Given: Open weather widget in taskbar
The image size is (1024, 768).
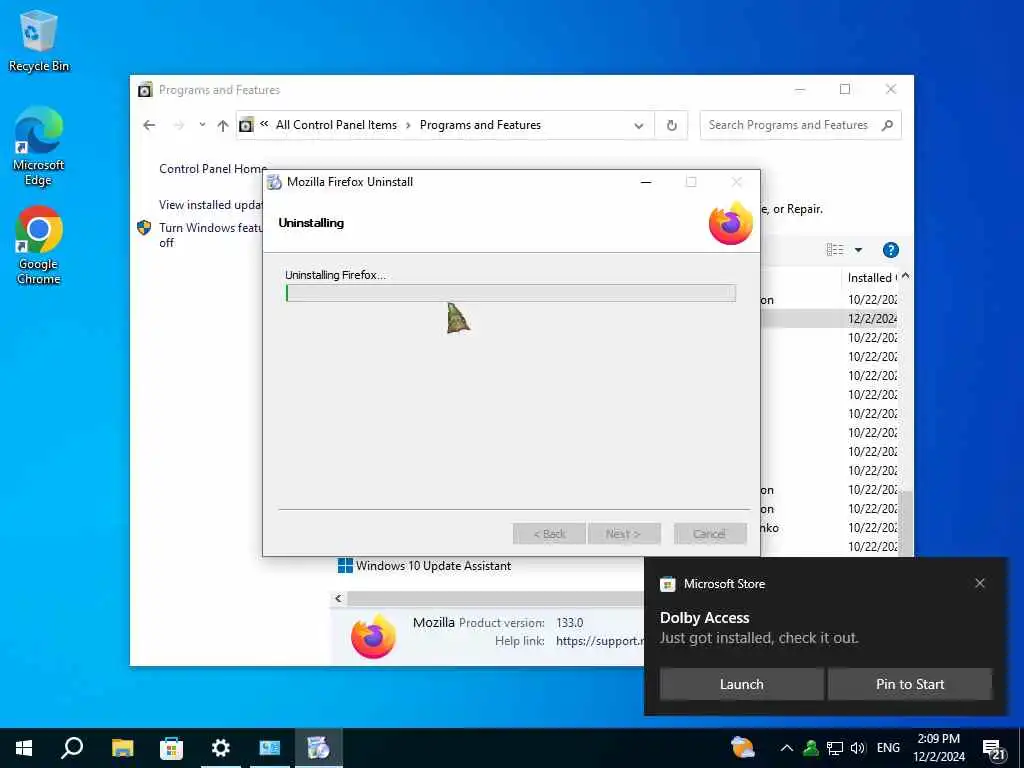Looking at the screenshot, I should [743, 748].
